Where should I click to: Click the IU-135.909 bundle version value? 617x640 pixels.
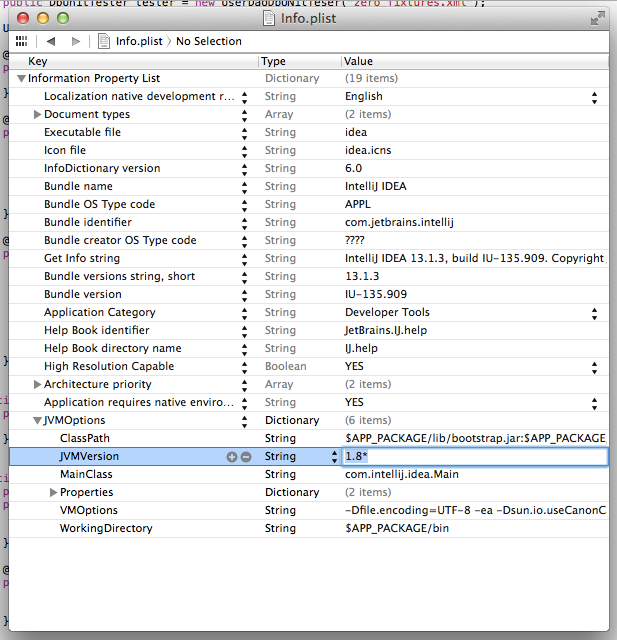click(x=376, y=294)
